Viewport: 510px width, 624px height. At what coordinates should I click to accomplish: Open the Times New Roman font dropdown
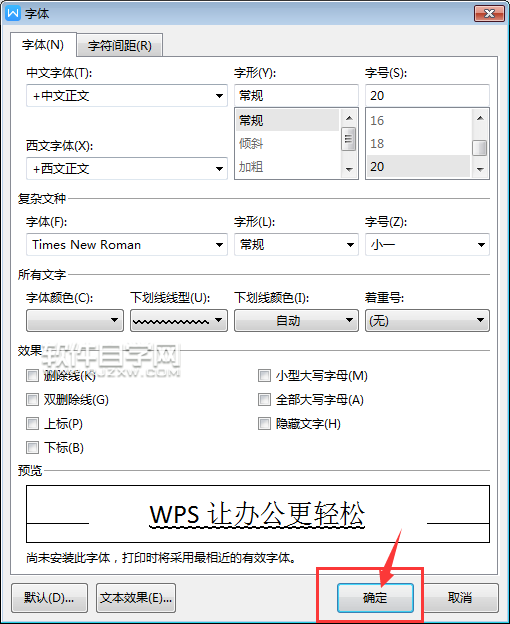tap(127, 244)
